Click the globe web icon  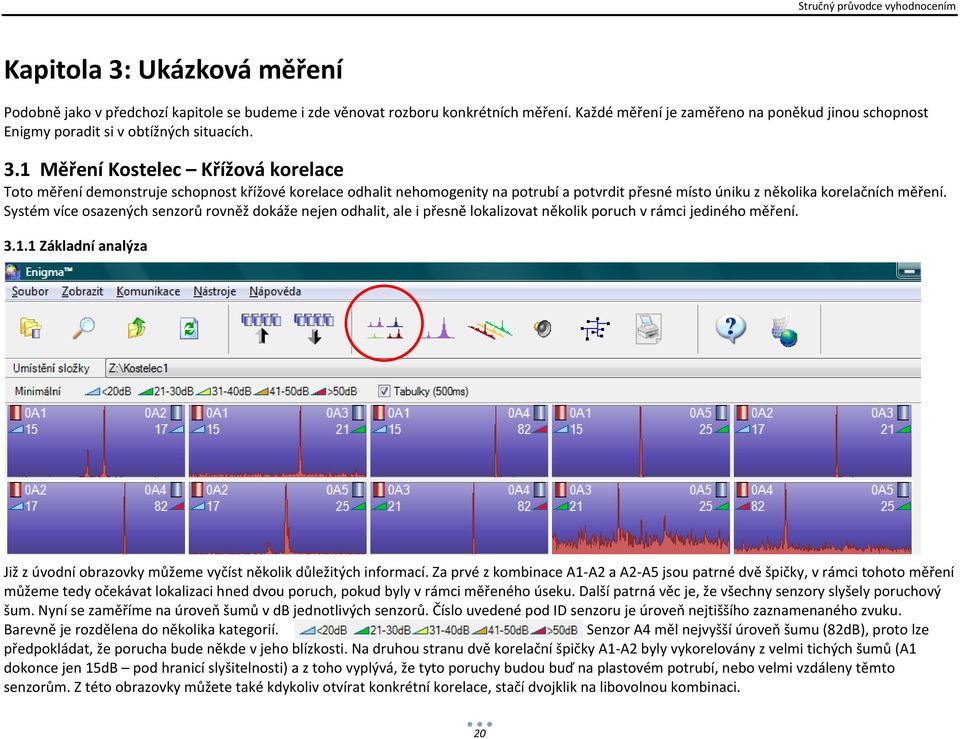(784, 331)
